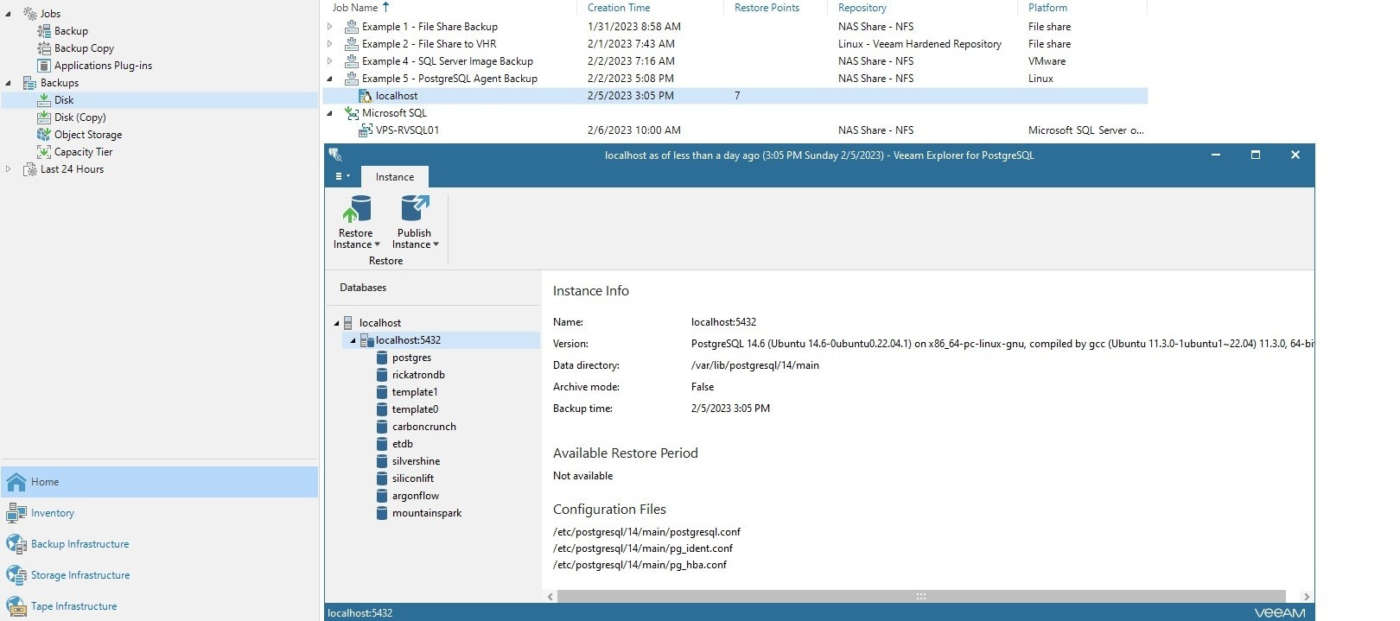Expand the Example 1 - File Share Backup job
The height and width of the screenshot is (621, 1400).
tap(331, 26)
